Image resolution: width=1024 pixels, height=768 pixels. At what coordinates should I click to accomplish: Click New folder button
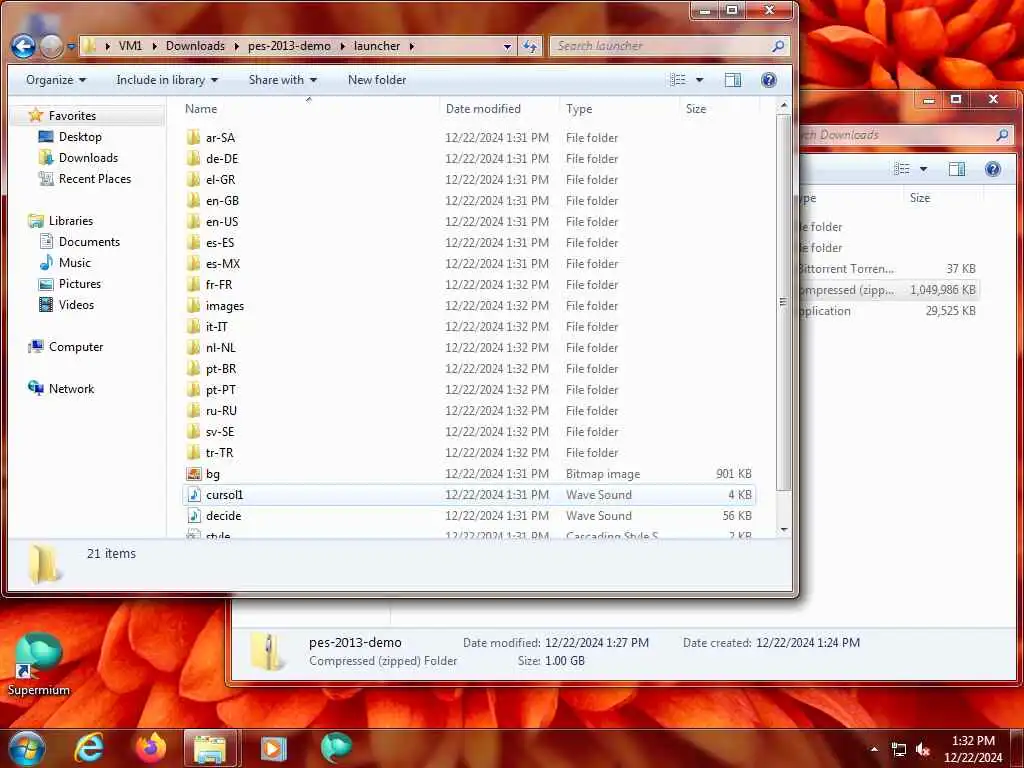(377, 80)
